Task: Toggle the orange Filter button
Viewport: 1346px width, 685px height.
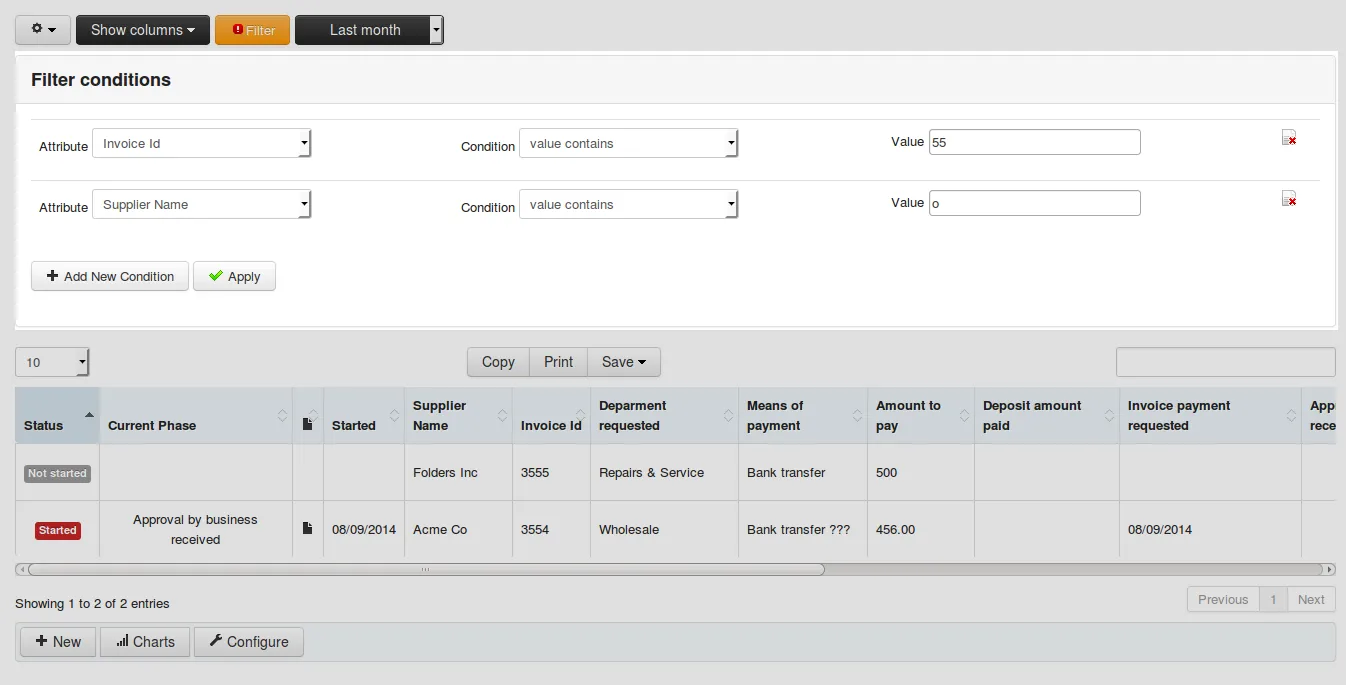Action: pyautogui.click(x=252, y=30)
